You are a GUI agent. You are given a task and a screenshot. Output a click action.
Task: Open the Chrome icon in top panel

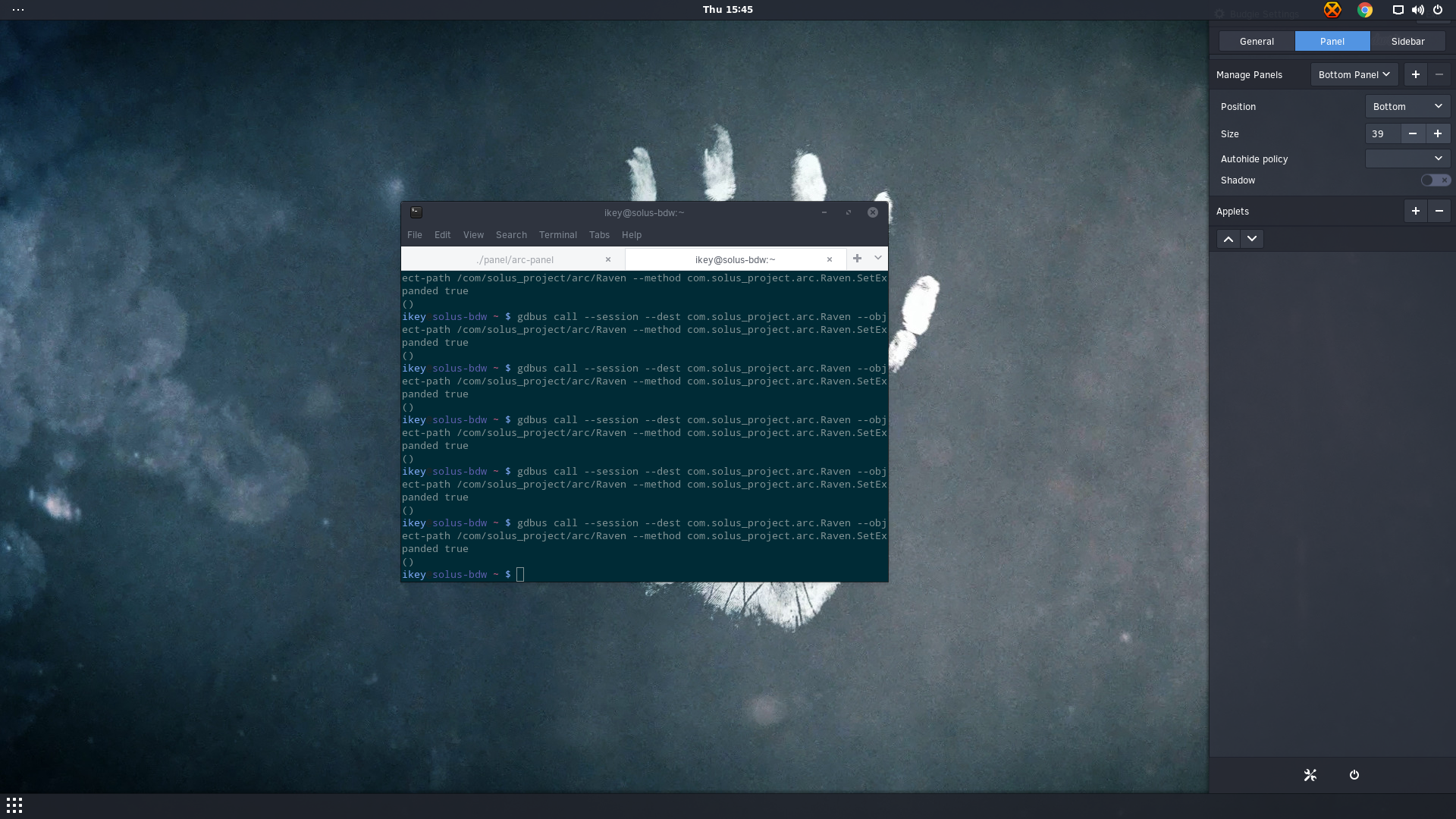point(1365,10)
